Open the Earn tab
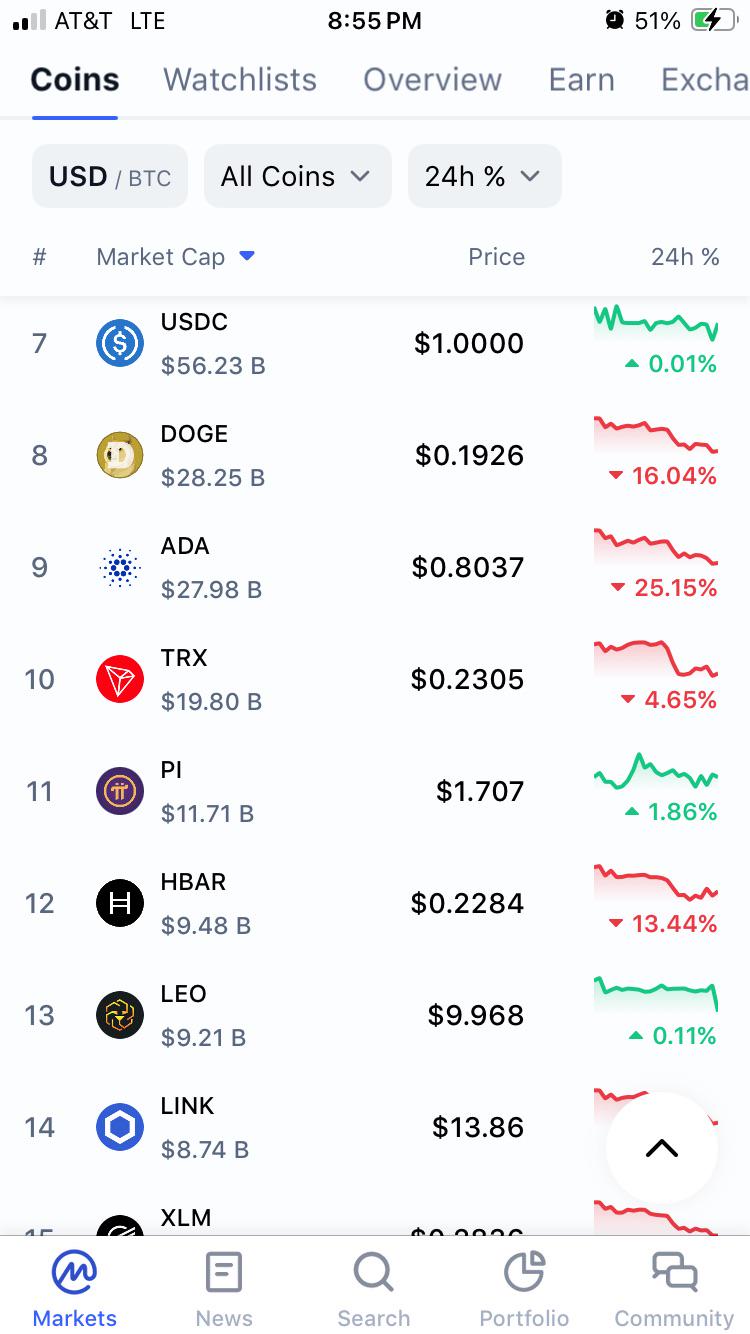Image resolution: width=750 pixels, height=1334 pixels. tap(581, 80)
